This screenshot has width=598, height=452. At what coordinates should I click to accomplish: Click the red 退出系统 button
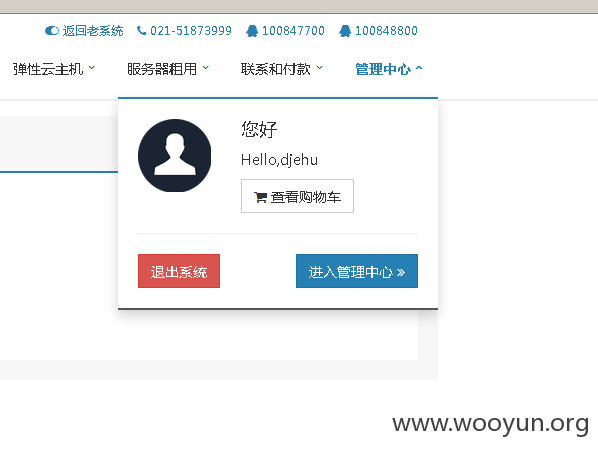click(x=179, y=271)
